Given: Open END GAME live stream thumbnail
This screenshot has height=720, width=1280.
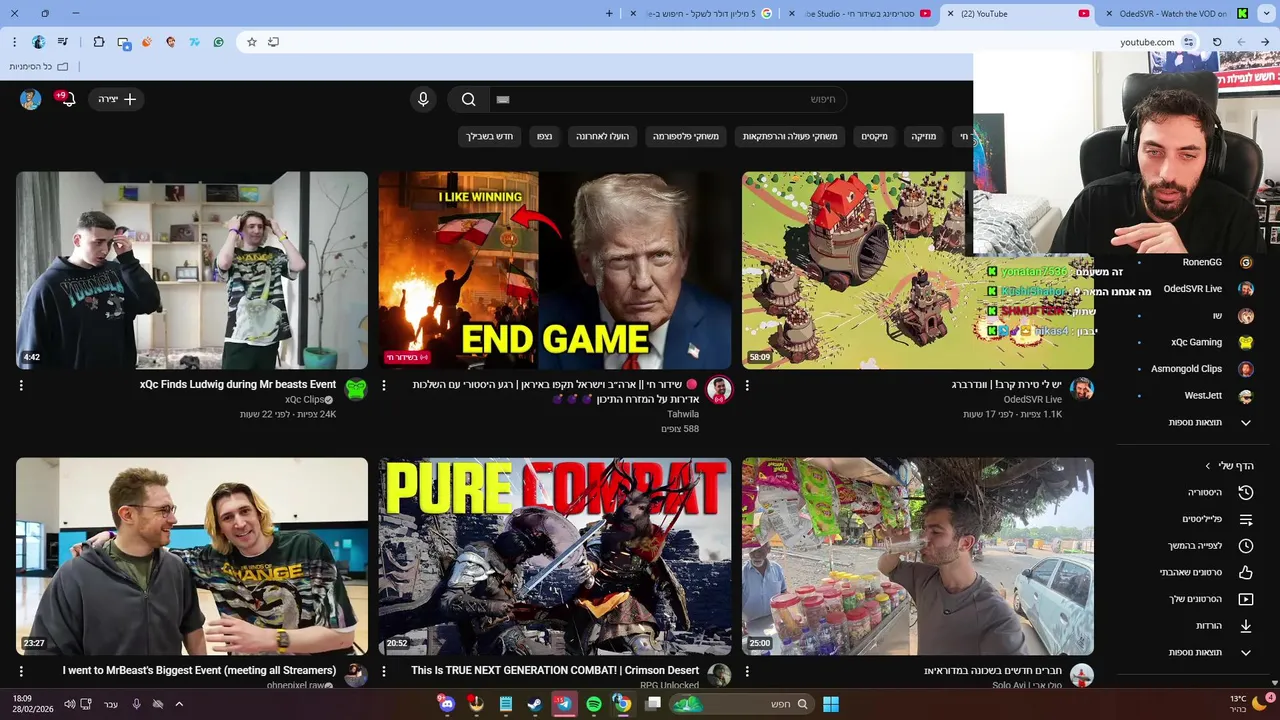Looking at the screenshot, I should (x=555, y=270).
